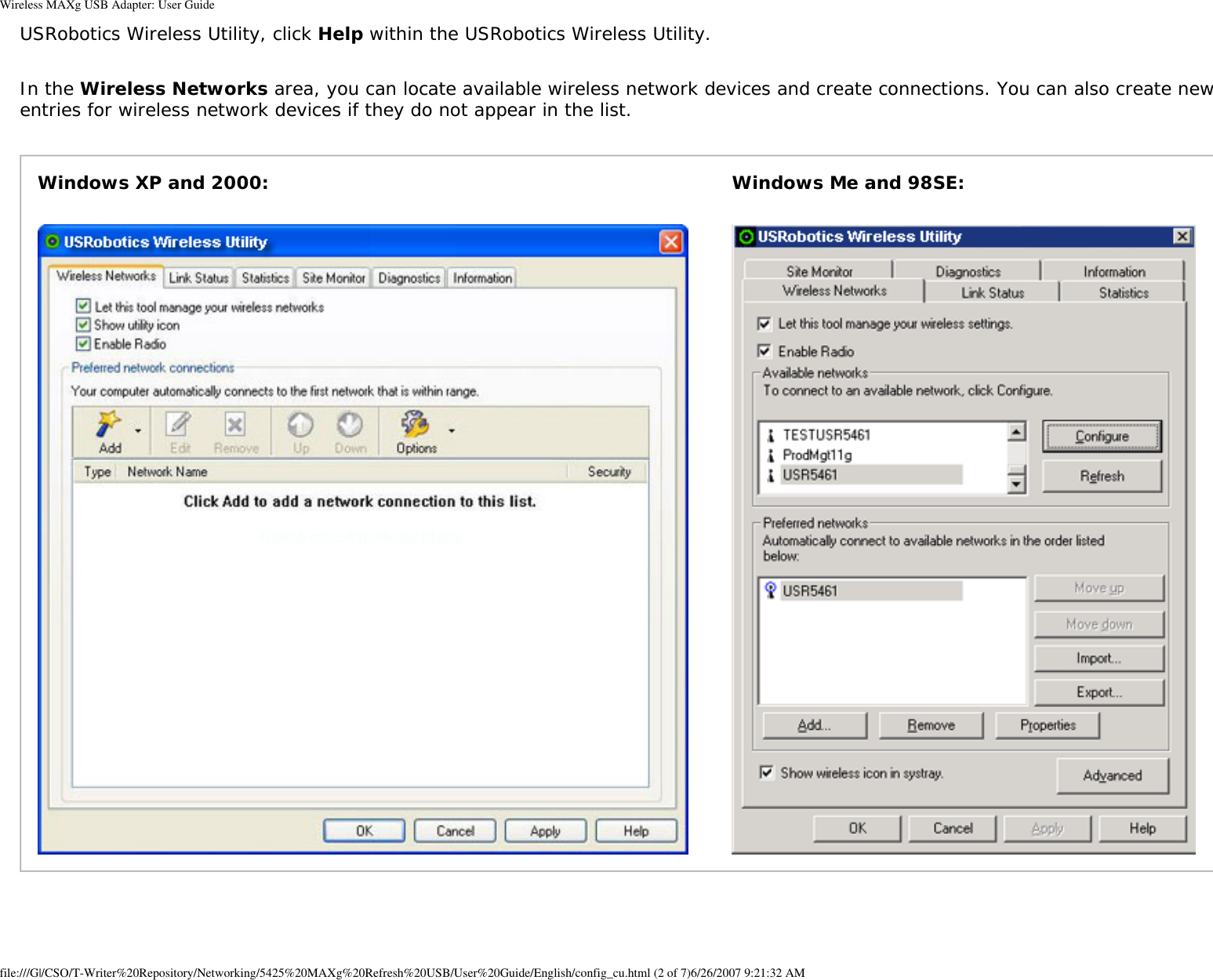Viewport: 1213px width, 980px height.
Task: Select USR5461 in available networks list
Action: coord(871,475)
